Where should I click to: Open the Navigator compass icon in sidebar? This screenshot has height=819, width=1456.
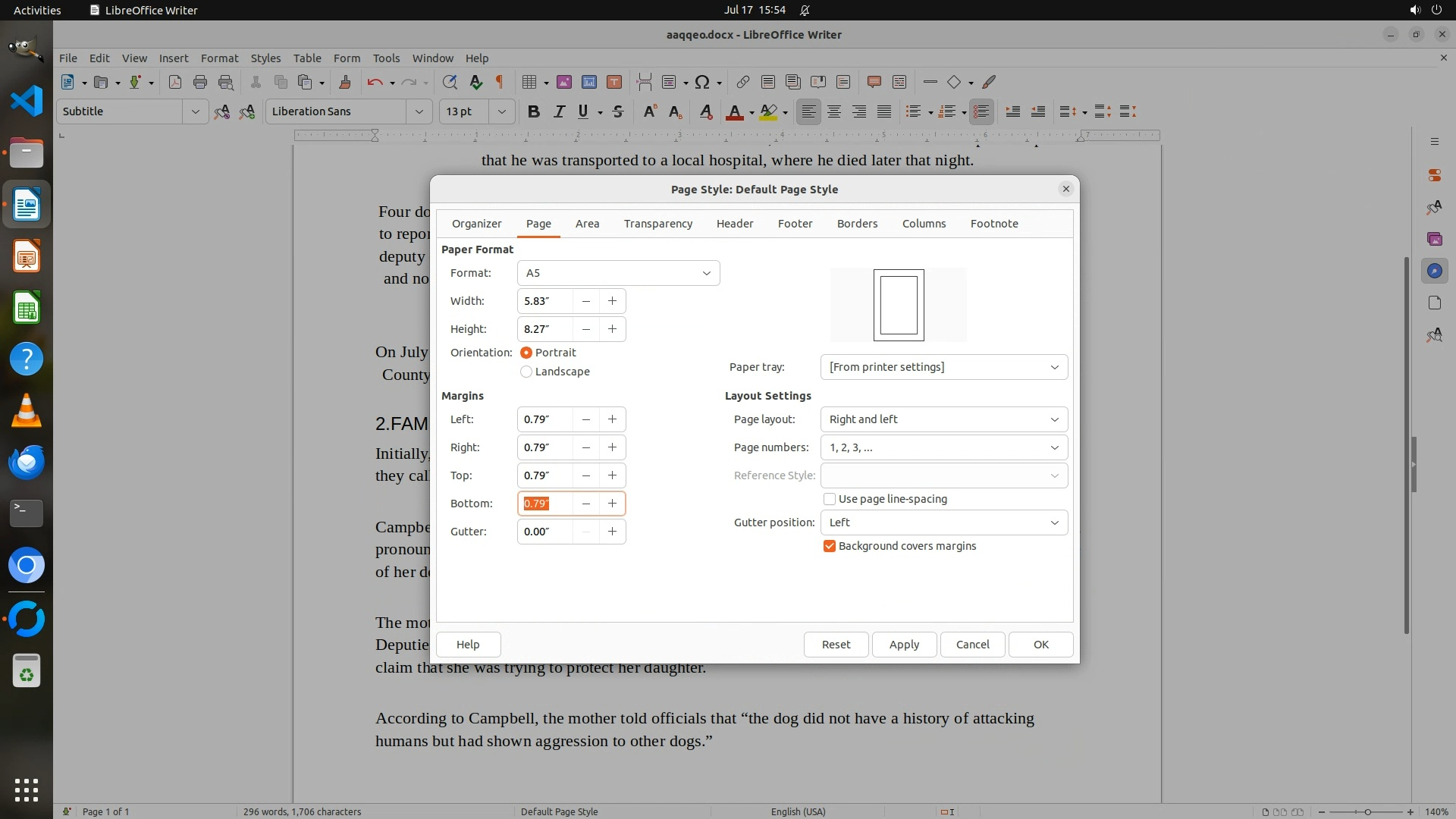pyautogui.click(x=1434, y=271)
